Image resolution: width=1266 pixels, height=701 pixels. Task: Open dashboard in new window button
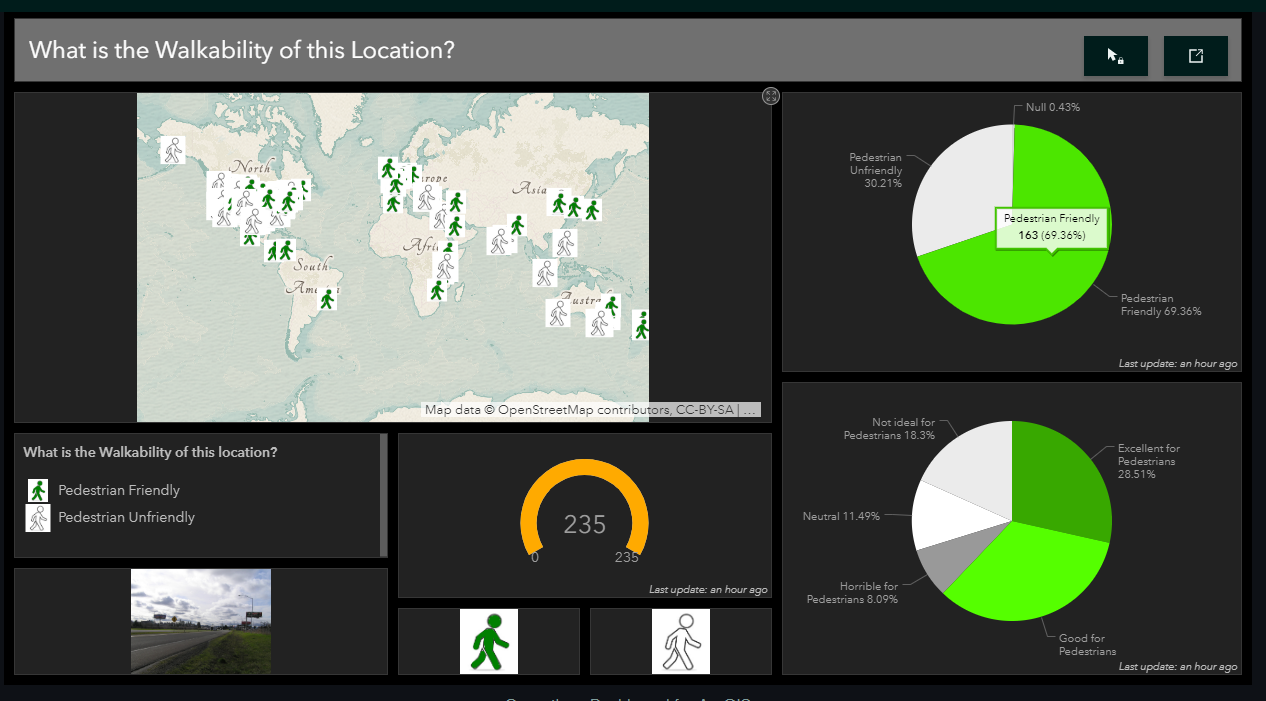1195,56
